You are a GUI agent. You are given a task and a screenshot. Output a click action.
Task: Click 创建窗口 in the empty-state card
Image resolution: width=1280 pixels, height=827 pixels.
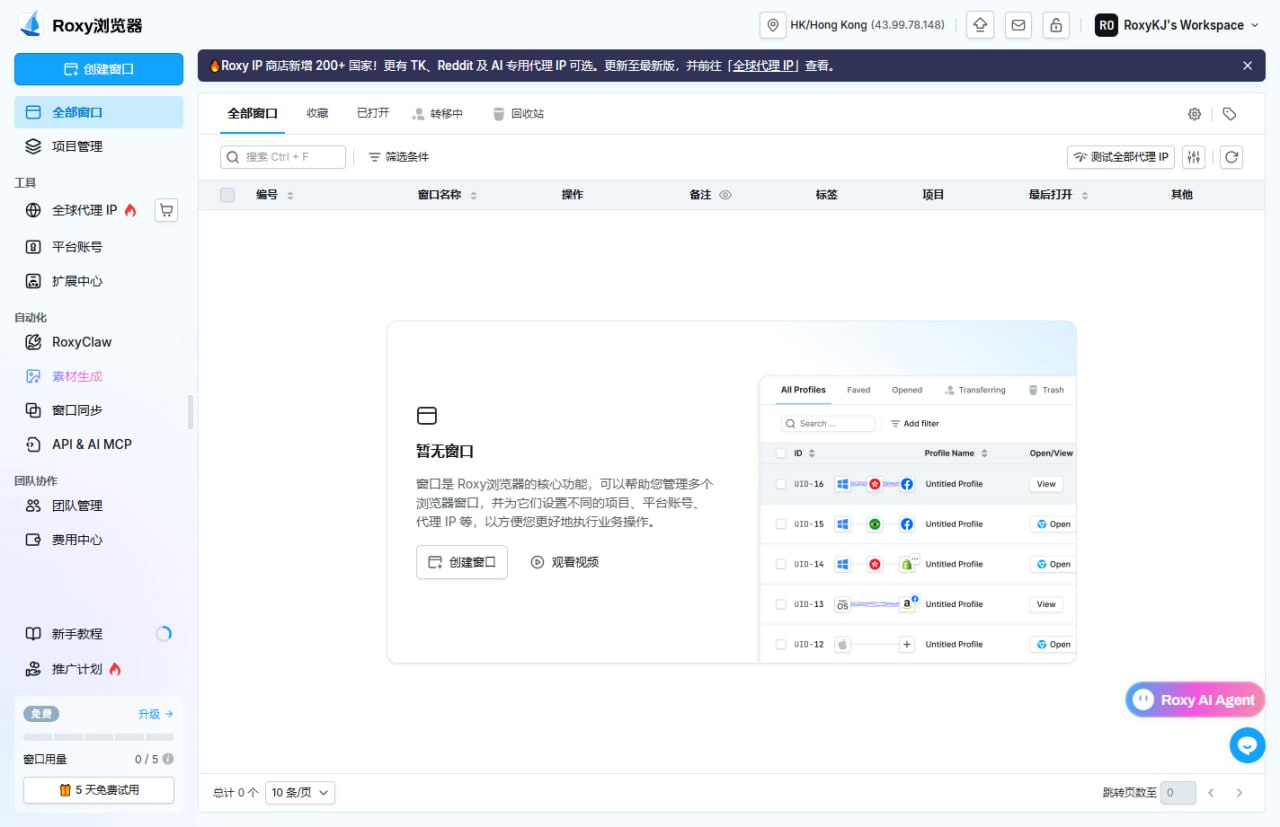(x=462, y=562)
